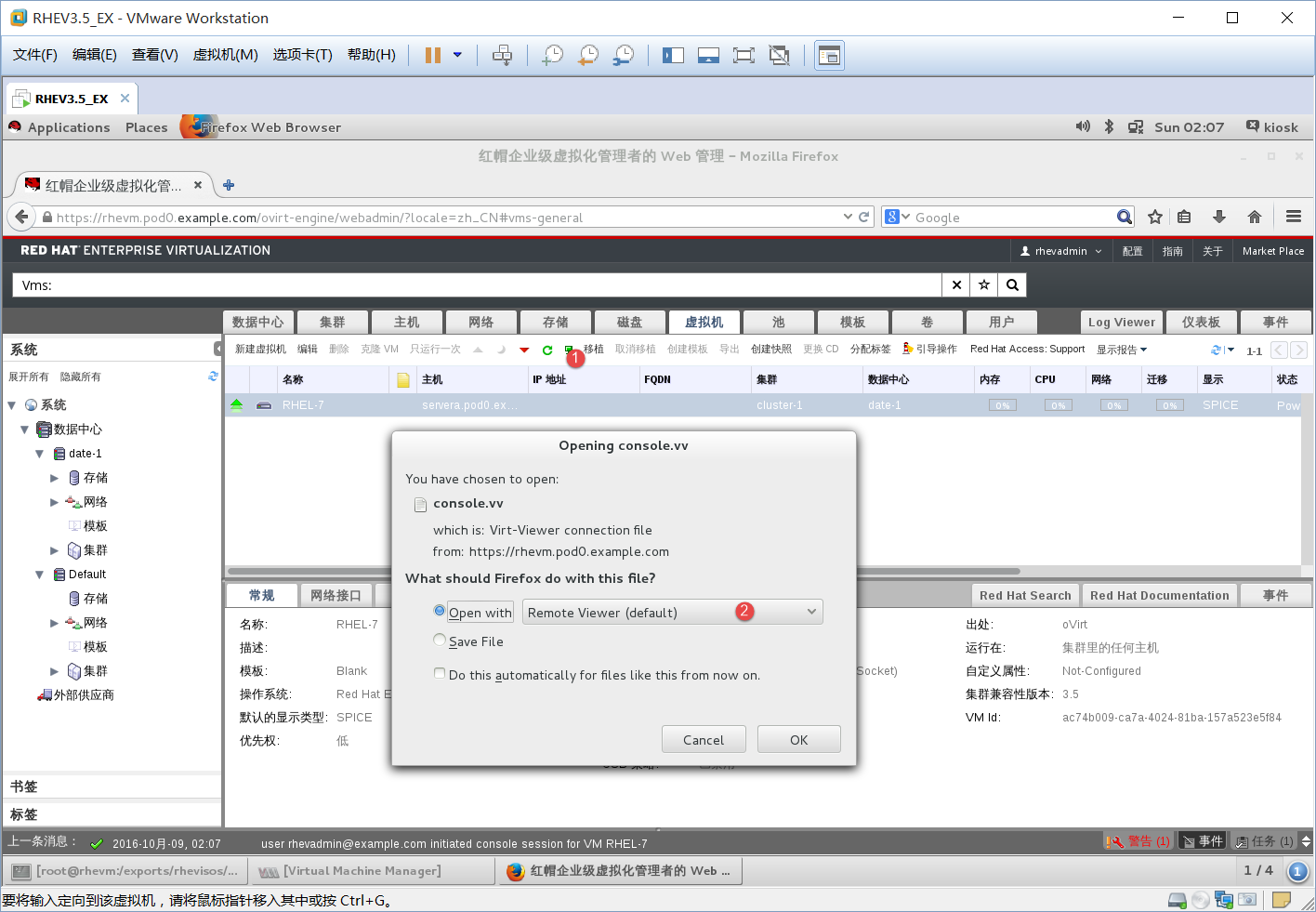Viewport: 1316px width, 912px height.
Task: Collapse the Default data center node
Action: [x=39, y=575]
